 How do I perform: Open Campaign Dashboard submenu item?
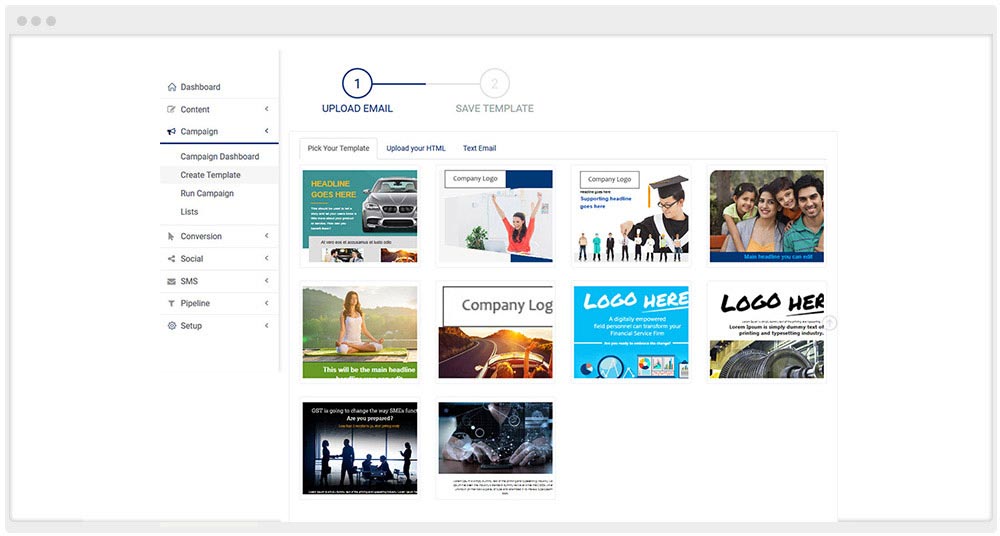(x=219, y=156)
